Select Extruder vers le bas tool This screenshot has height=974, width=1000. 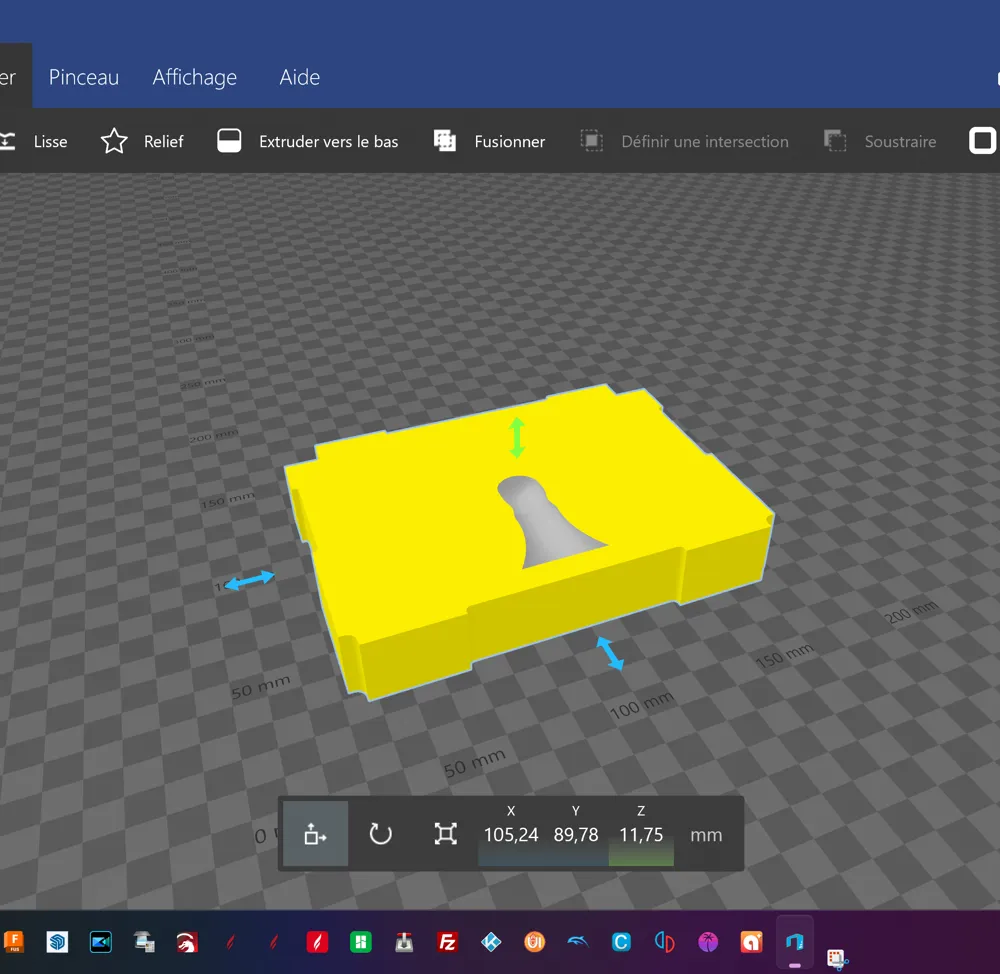pyautogui.click(x=308, y=141)
